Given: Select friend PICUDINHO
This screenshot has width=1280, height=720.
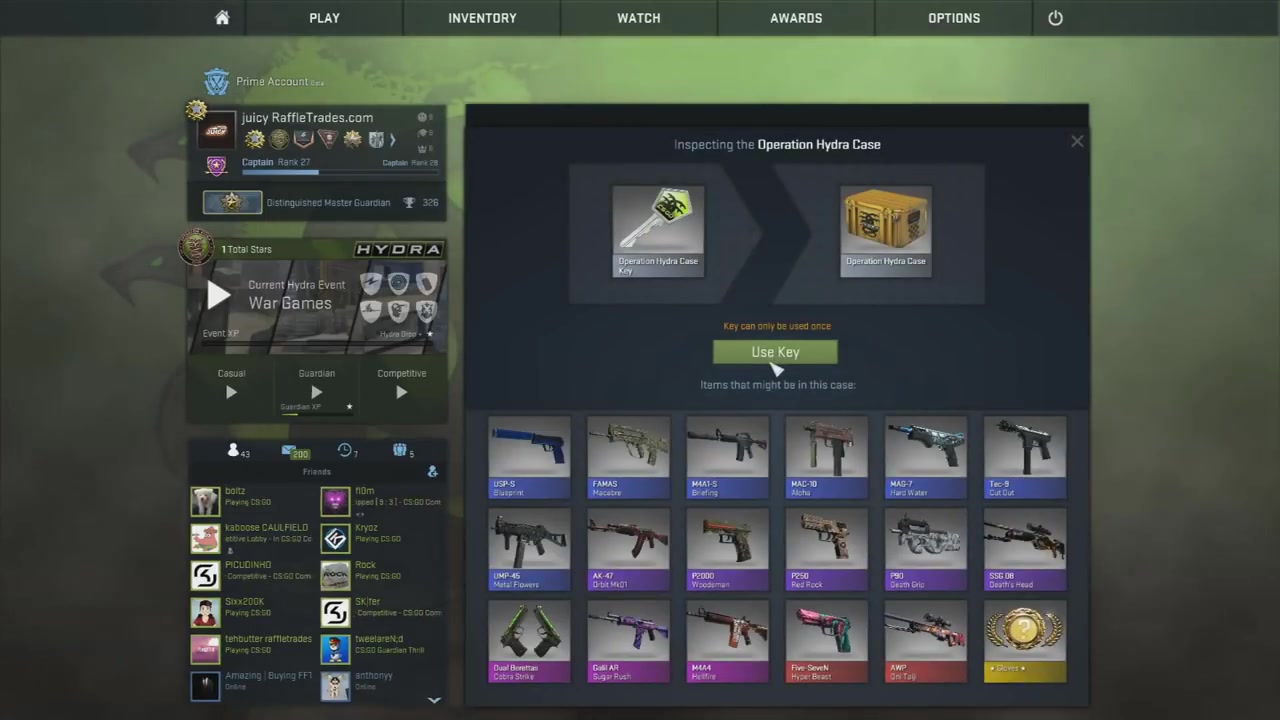Looking at the screenshot, I should (252, 575).
